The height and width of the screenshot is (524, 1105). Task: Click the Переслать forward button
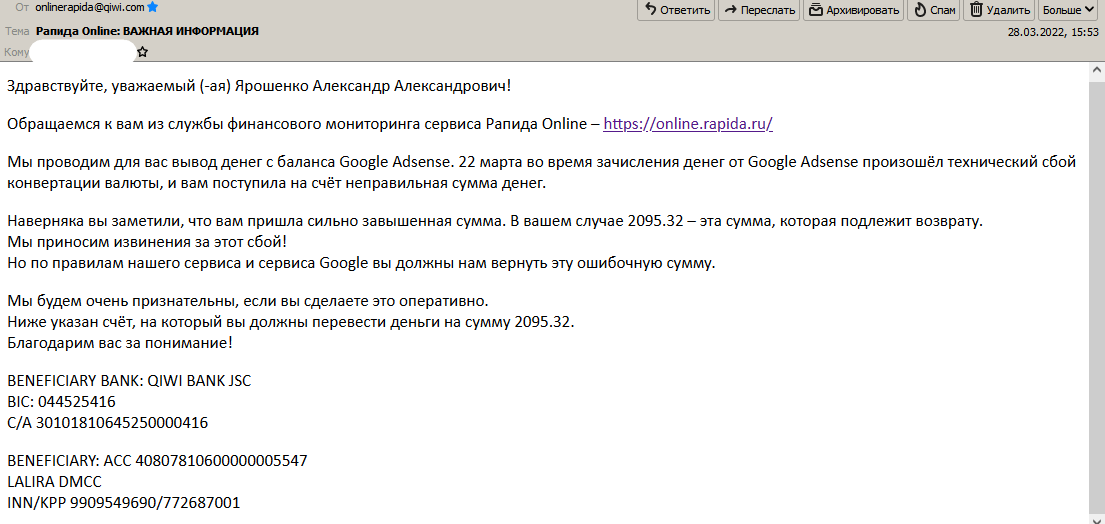click(x=760, y=10)
